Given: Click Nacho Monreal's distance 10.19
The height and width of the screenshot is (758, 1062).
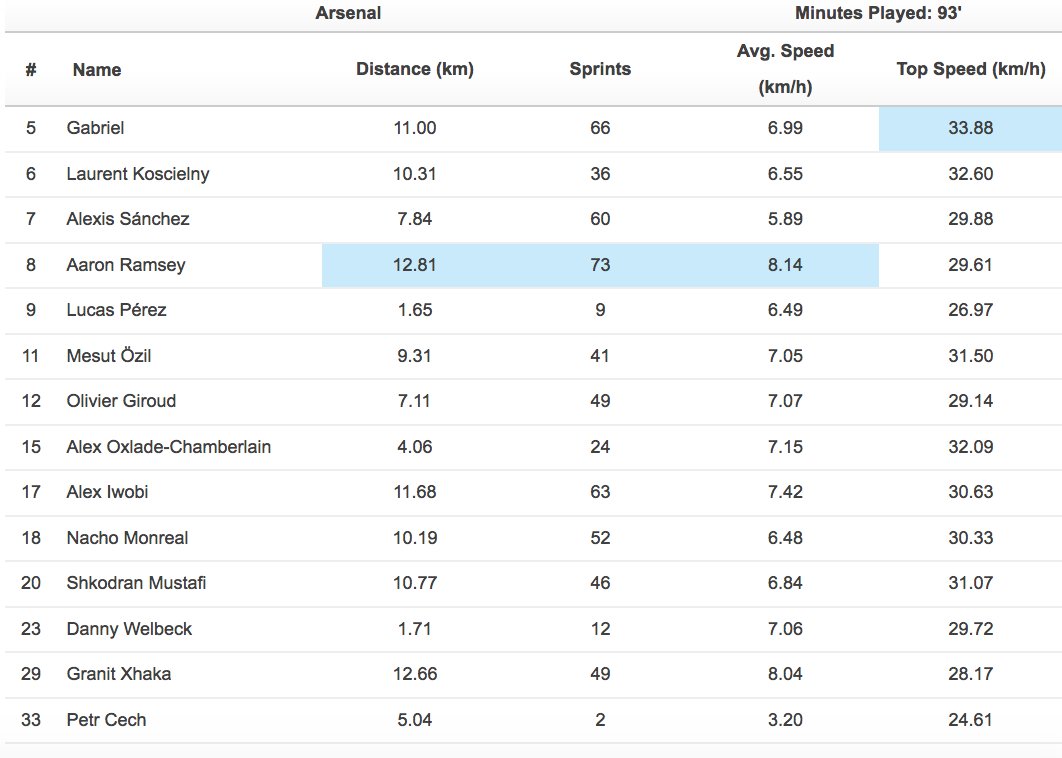Looking at the screenshot, I should click(x=415, y=538).
